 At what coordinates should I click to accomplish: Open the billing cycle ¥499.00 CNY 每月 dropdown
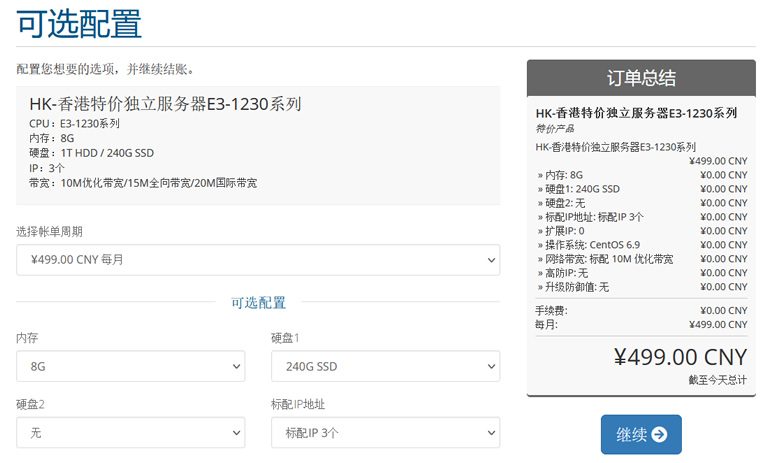coord(258,260)
